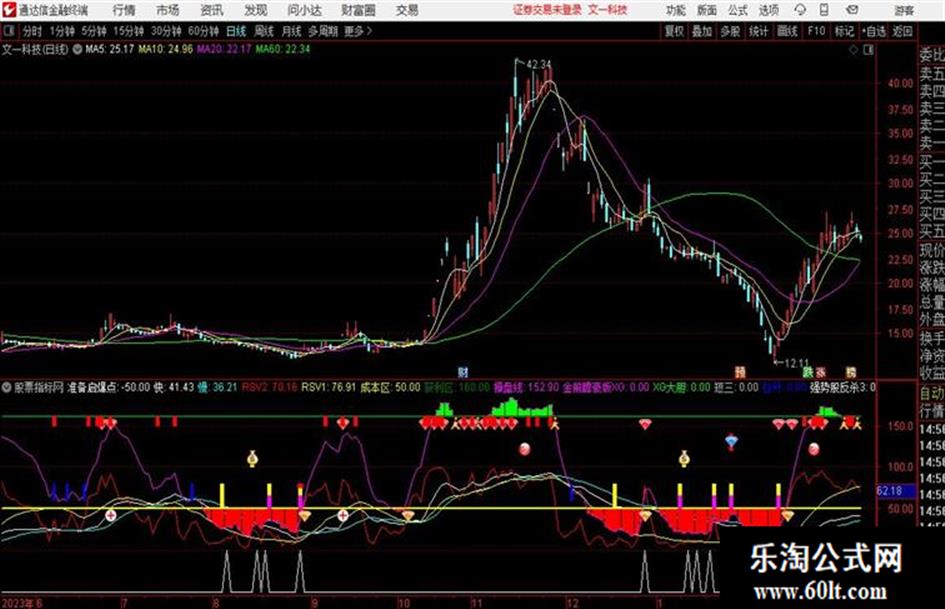
Task: Expand MA indicator settings dropdown next to 文一科技
Action: click(77, 49)
